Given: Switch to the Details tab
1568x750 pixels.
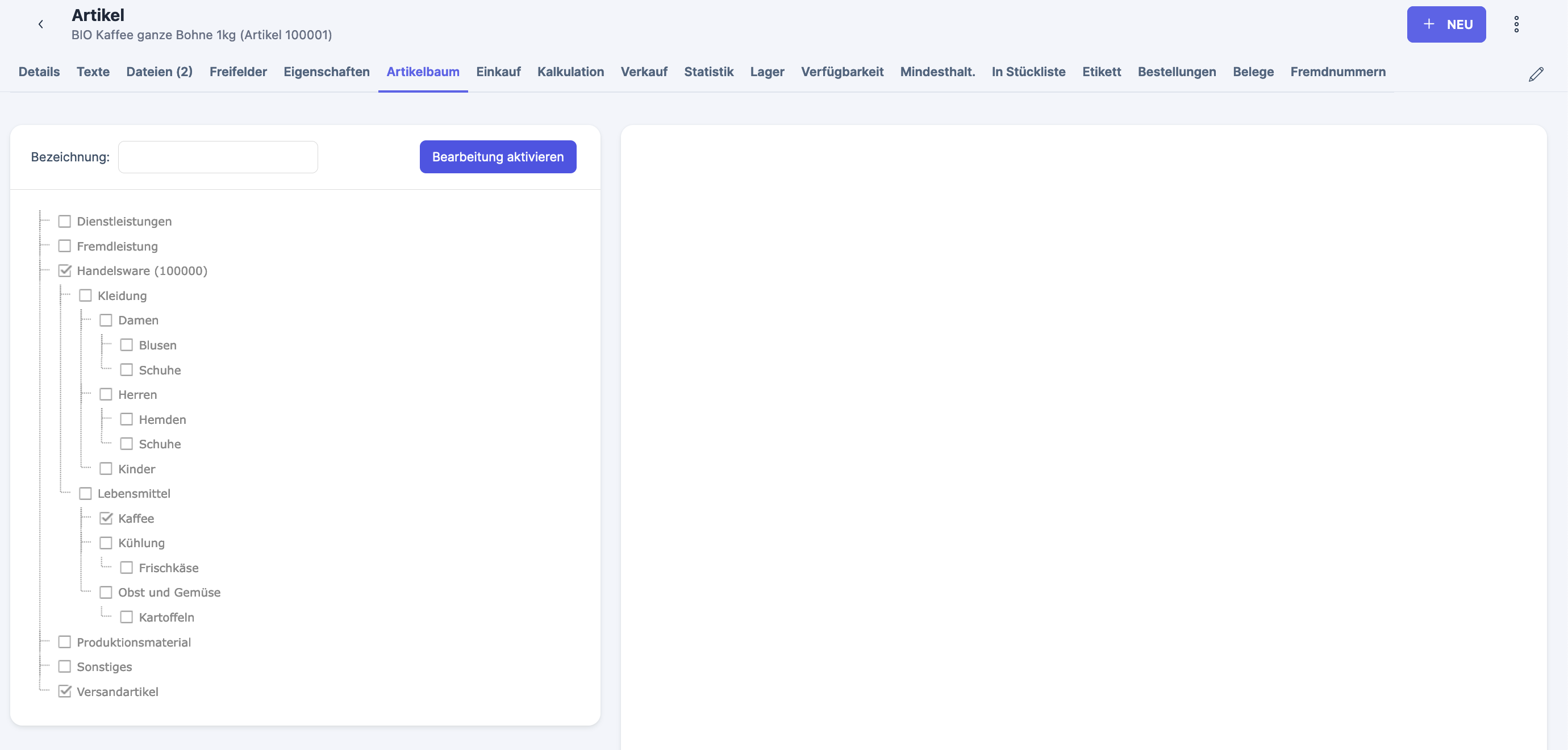Looking at the screenshot, I should click(x=39, y=72).
